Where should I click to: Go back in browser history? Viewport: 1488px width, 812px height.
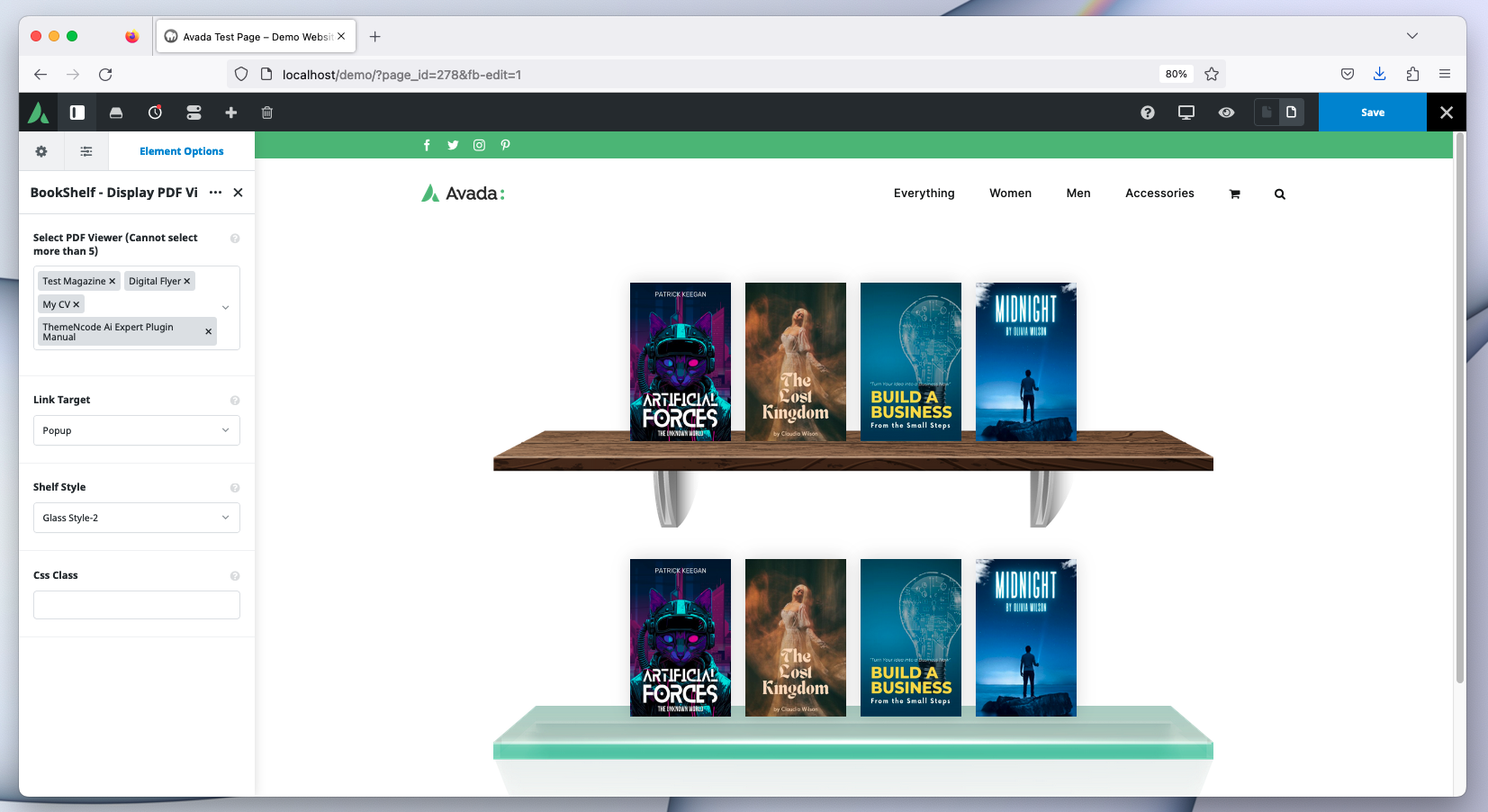click(x=41, y=75)
